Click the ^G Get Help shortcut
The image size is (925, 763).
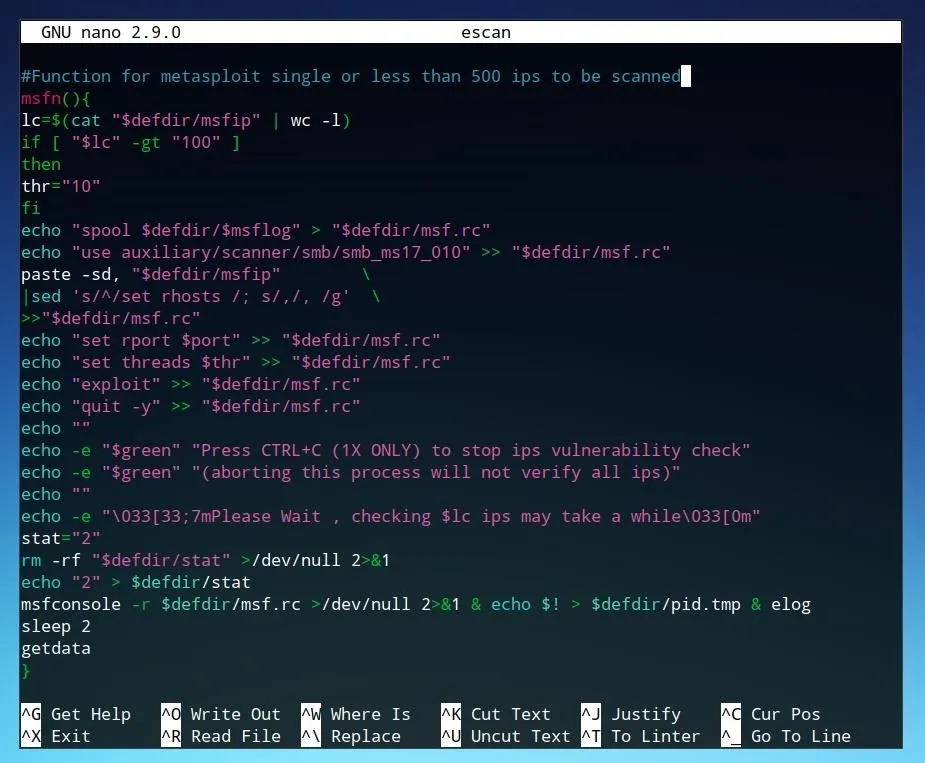[76, 714]
